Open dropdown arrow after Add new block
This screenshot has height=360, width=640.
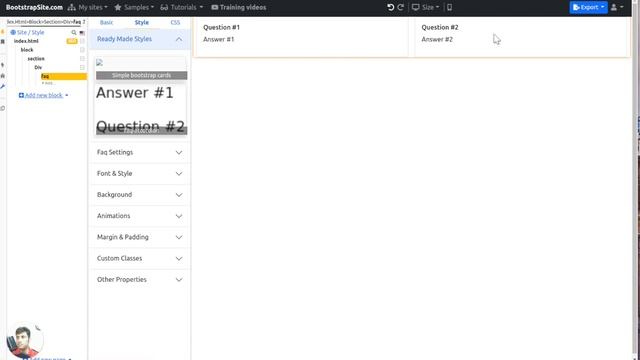(67, 96)
